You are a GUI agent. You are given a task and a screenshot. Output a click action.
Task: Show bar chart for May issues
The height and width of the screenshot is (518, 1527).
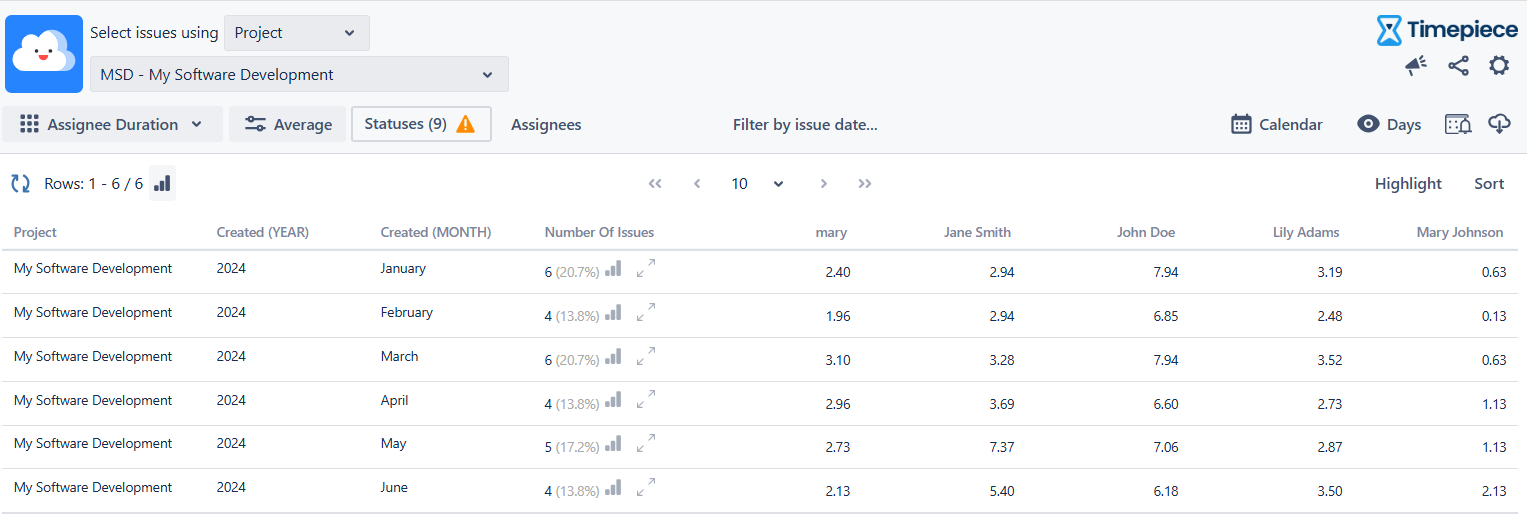point(614,444)
